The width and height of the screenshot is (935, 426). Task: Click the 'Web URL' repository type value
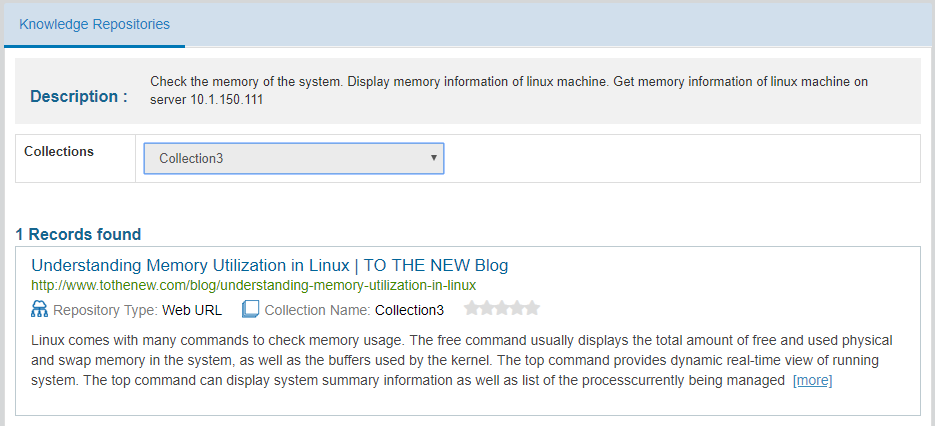(192, 310)
